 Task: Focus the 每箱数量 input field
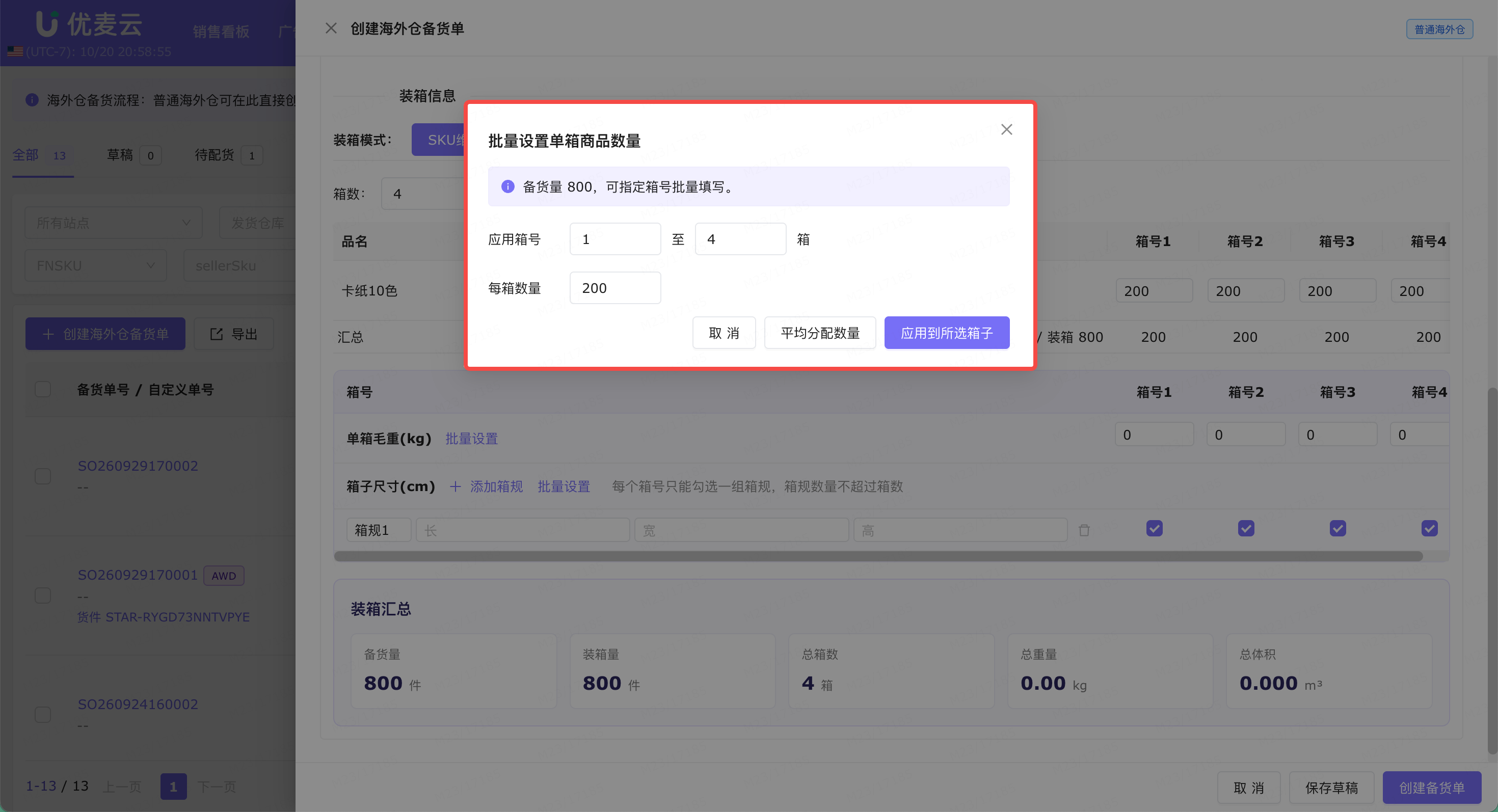point(616,288)
